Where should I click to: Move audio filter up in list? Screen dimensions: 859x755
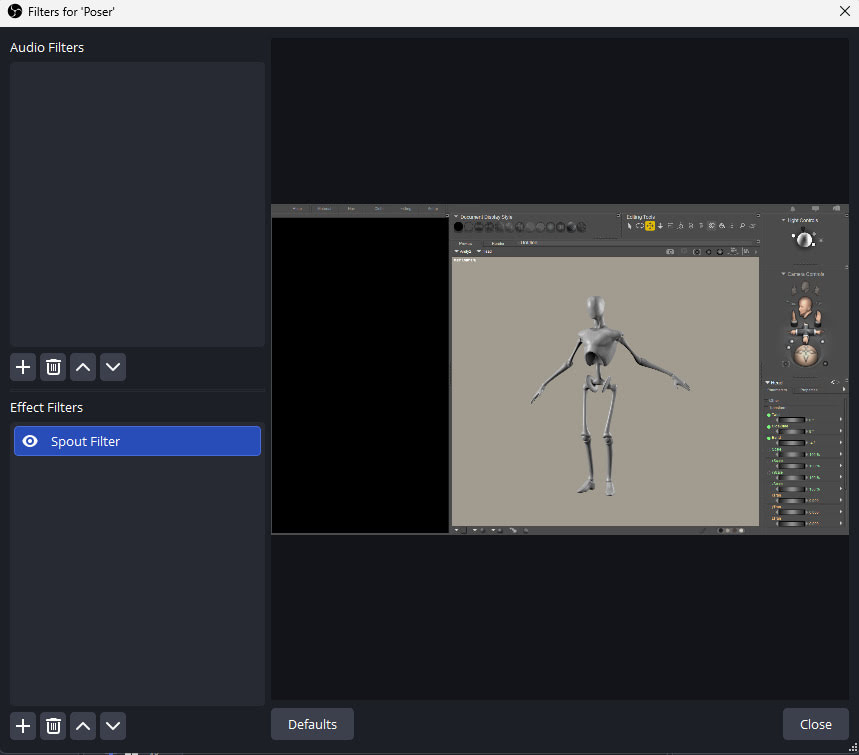coord(84,367)
